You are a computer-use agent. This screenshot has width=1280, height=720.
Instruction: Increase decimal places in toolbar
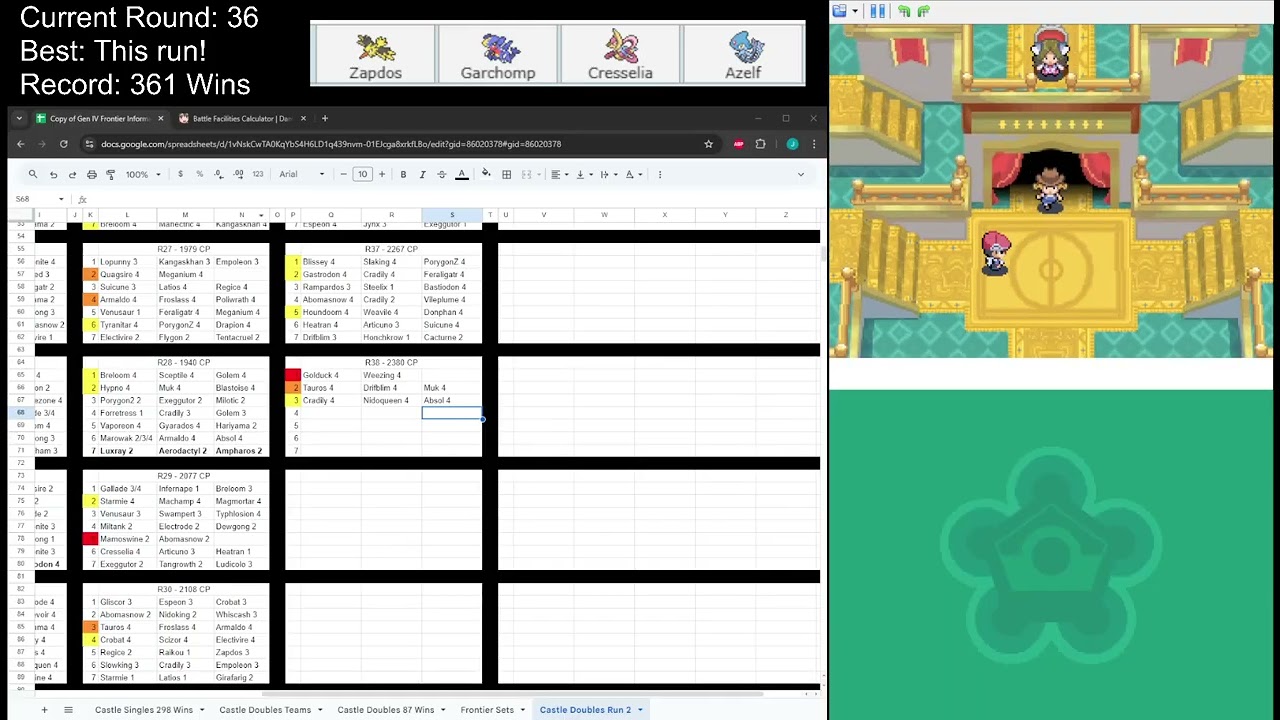click(x=238, y=174)
